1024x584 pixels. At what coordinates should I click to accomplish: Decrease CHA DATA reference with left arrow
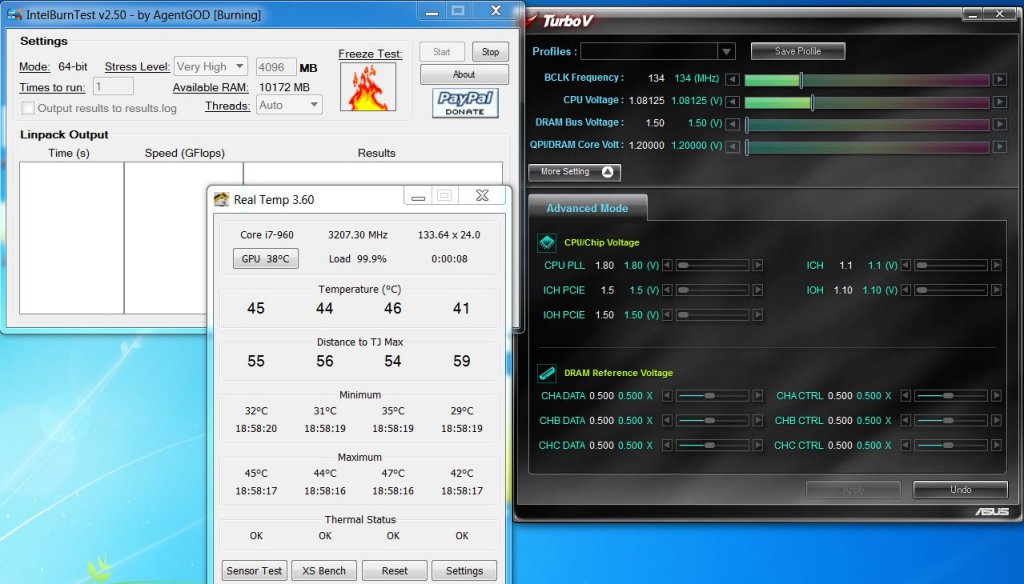tap(667, 396)
